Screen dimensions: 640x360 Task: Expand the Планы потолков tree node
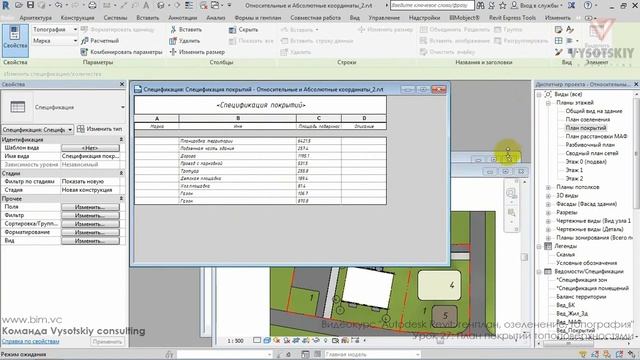tap(548, 187)
